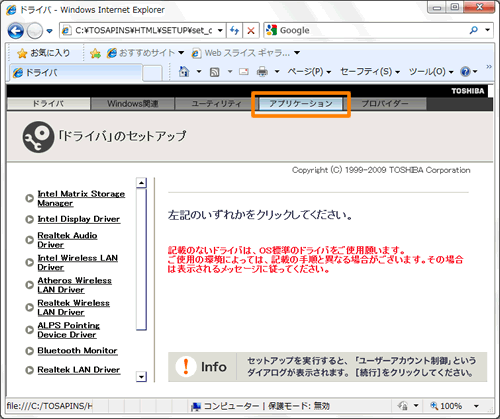Open Atheros Wireless LAN Driver link
500x419 pixels.
74,285
